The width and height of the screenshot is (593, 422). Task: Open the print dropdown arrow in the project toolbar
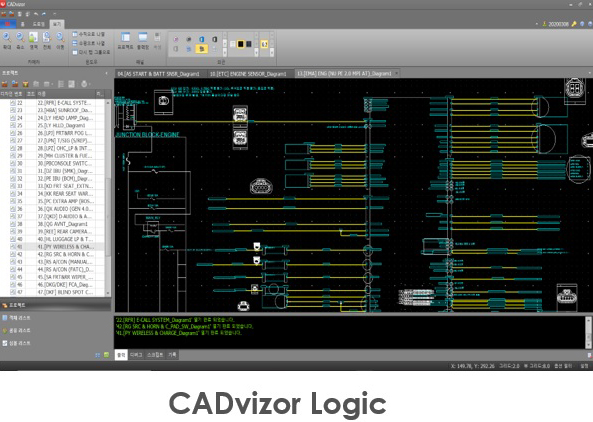89,84
